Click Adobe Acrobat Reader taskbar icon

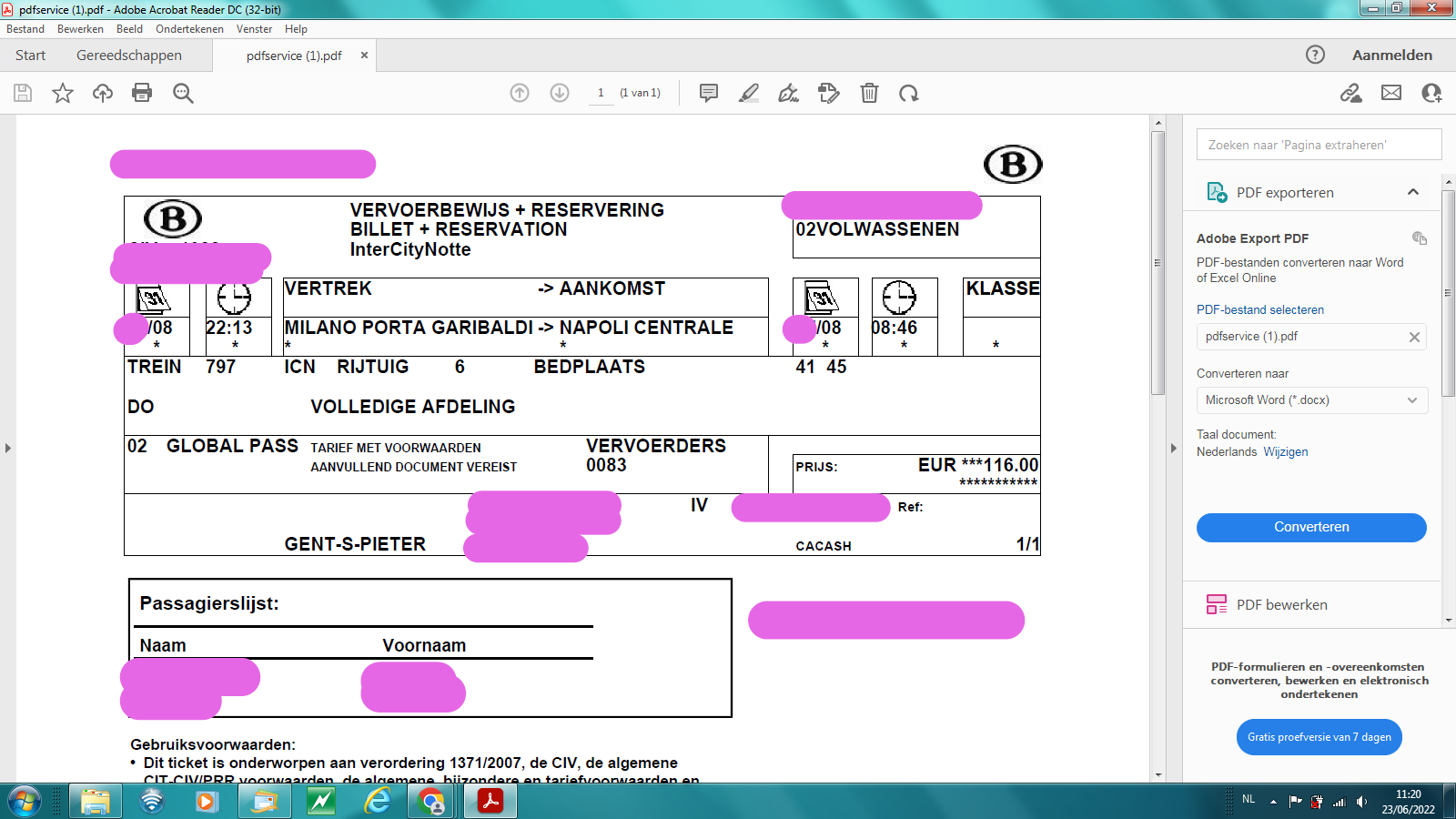click(491, 802)
